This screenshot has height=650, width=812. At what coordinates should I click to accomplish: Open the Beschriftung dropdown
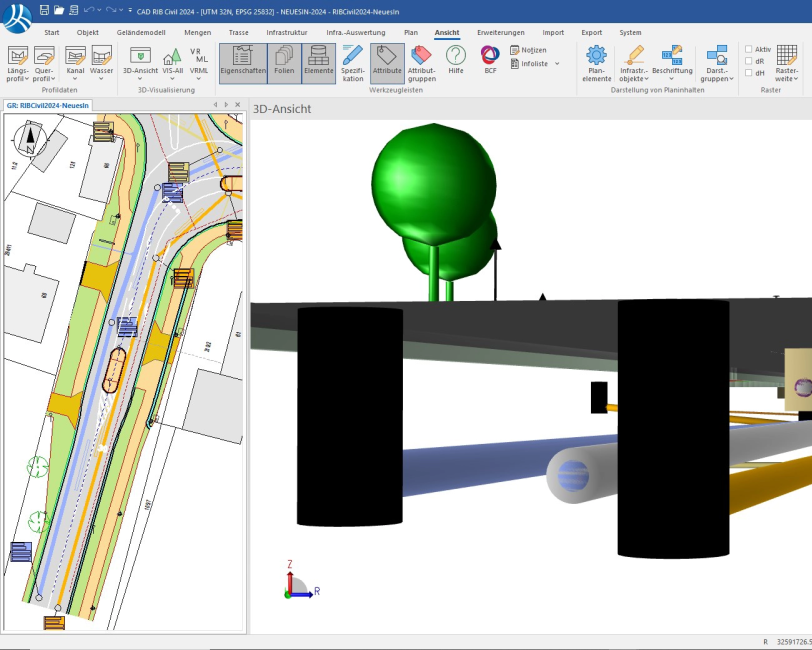click(672, 78)
